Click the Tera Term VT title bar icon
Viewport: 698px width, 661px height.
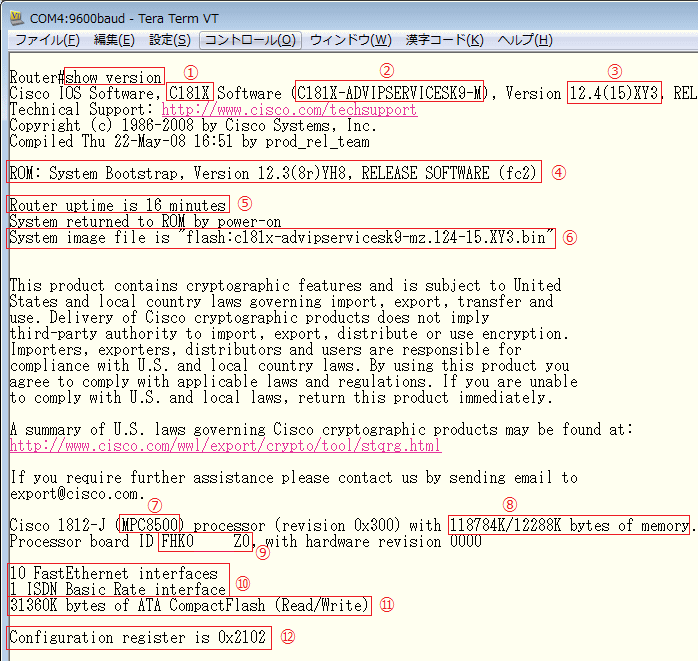click(x=16, y=18)
